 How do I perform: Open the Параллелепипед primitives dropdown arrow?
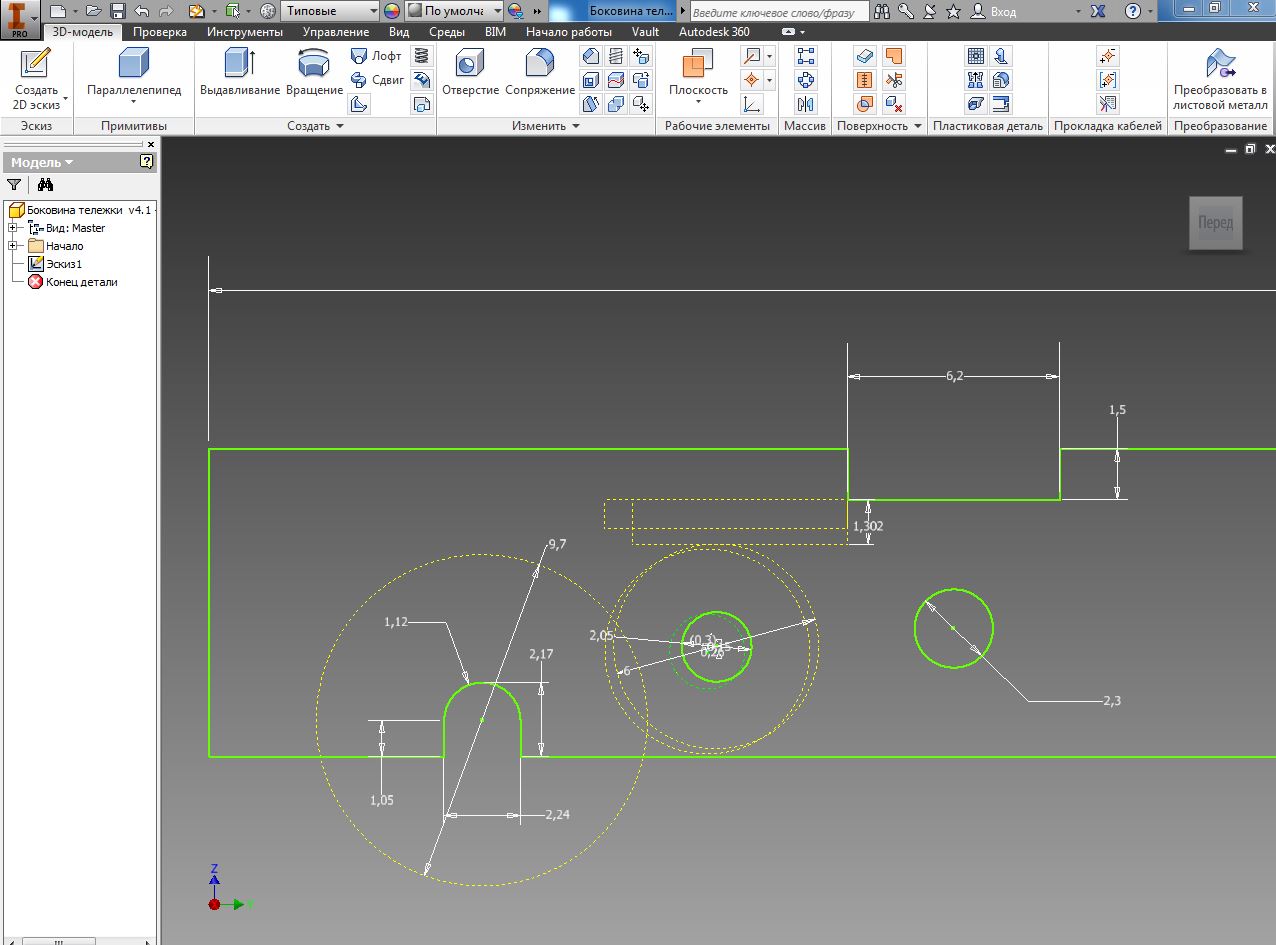pos(134,102)
